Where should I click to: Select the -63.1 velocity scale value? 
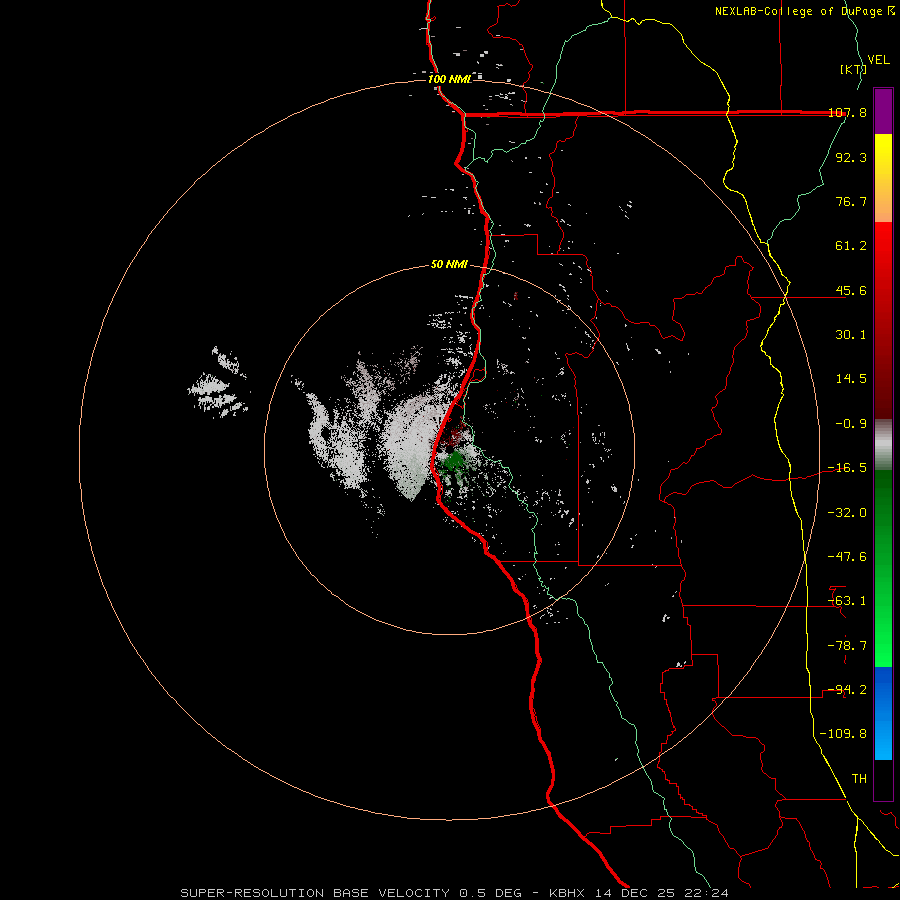pos(847,601)
